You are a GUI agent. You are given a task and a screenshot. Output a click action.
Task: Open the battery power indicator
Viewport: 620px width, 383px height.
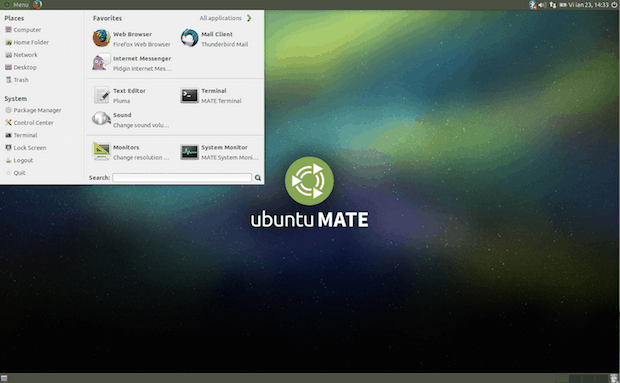tap(563, 5)
